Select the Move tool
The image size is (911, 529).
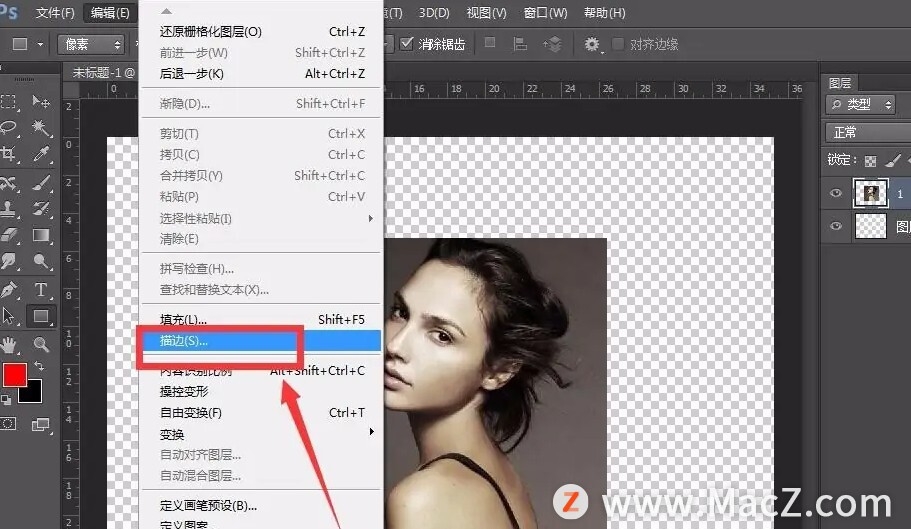coord(41,102)
